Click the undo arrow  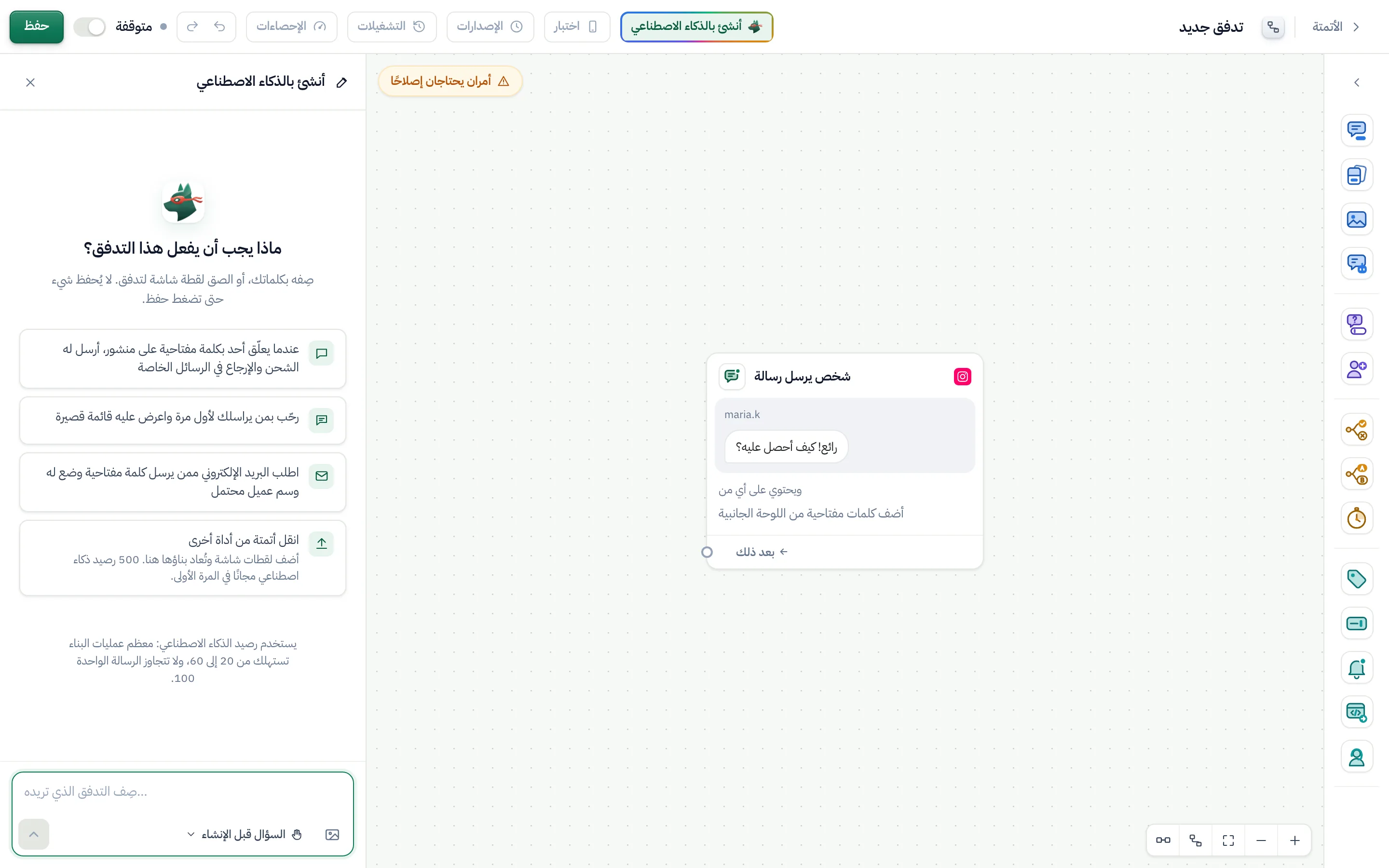(219, 27)
